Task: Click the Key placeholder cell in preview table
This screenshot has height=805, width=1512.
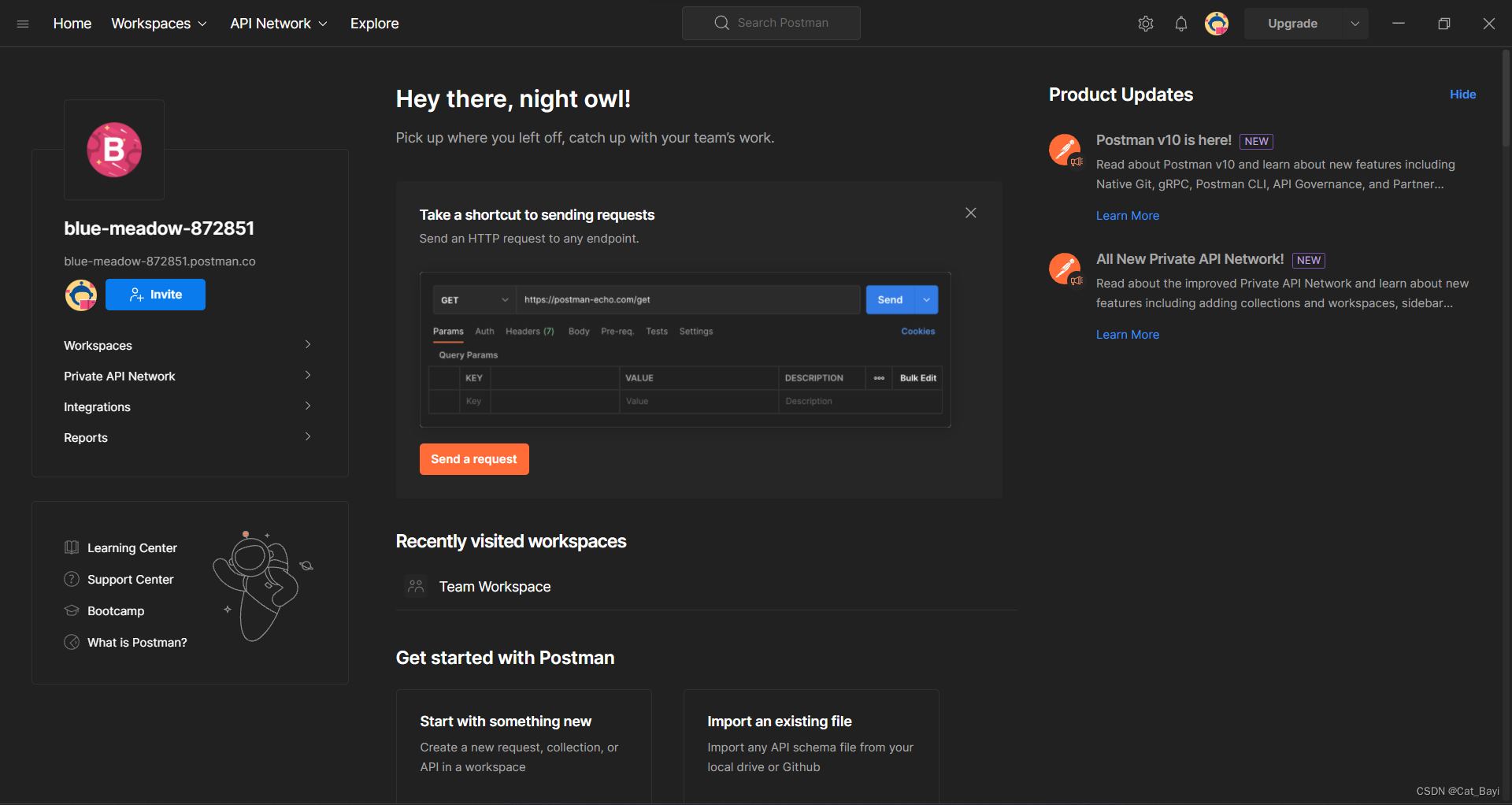Action: (x=473, y=402)
